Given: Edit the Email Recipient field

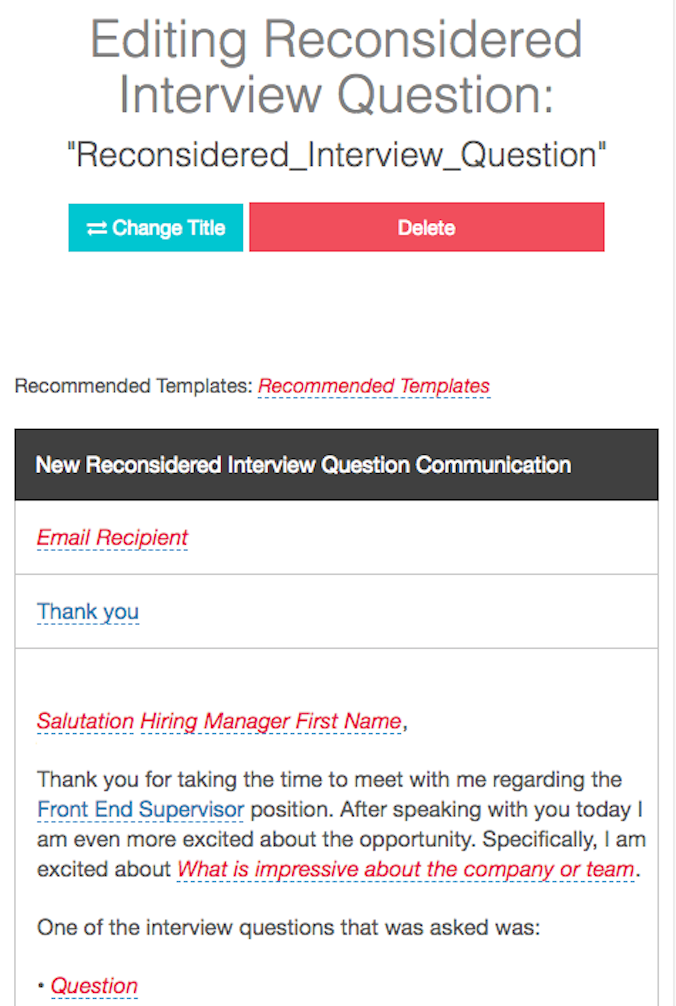Looking at the screenshot, I should point(112,538).
